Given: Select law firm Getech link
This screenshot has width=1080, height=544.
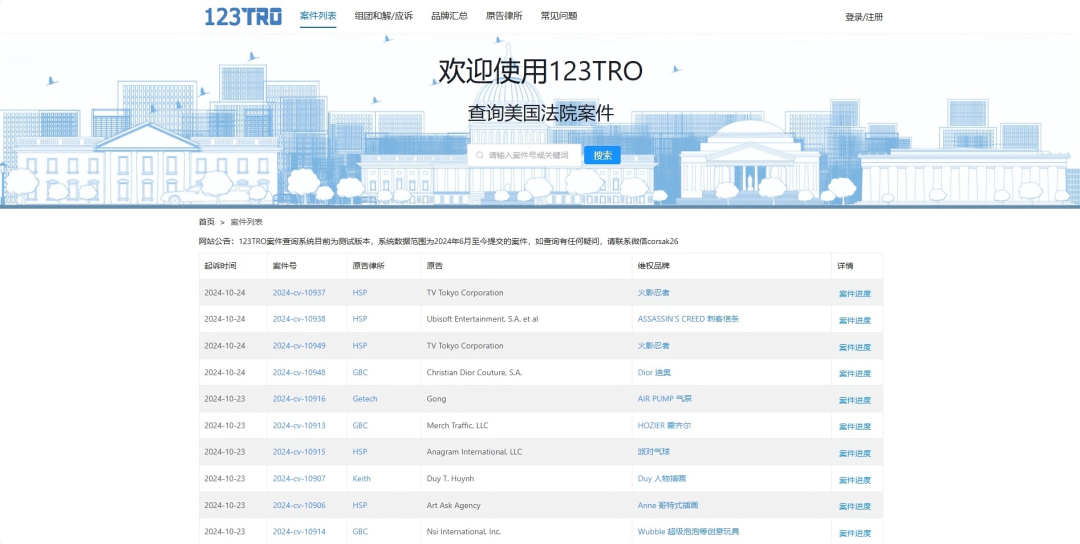Looking at the screenshot, I should (x=365, y=399).
